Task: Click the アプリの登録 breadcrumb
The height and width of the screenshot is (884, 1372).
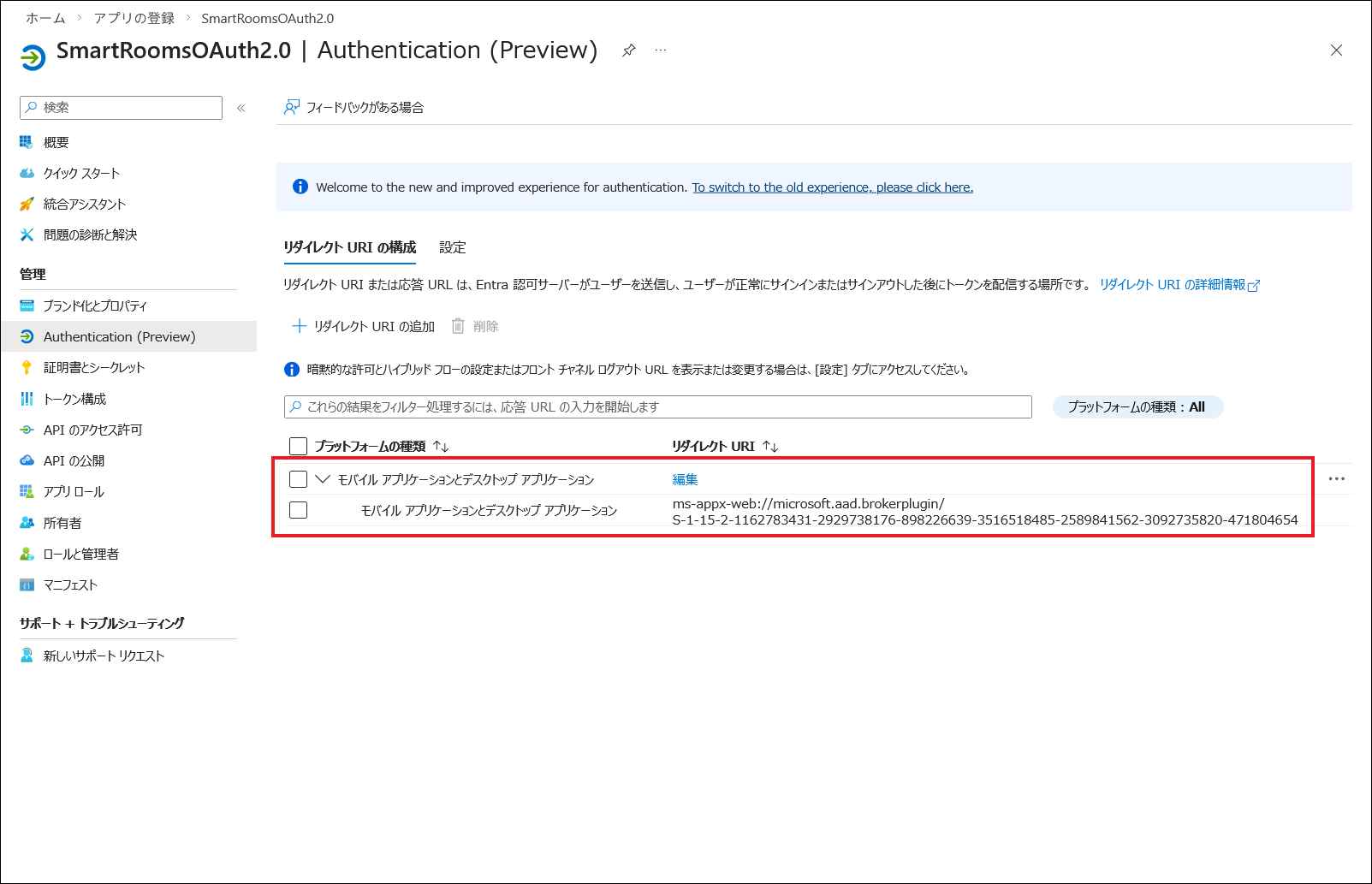Action: pyautogui.click(x=134, y=18)
